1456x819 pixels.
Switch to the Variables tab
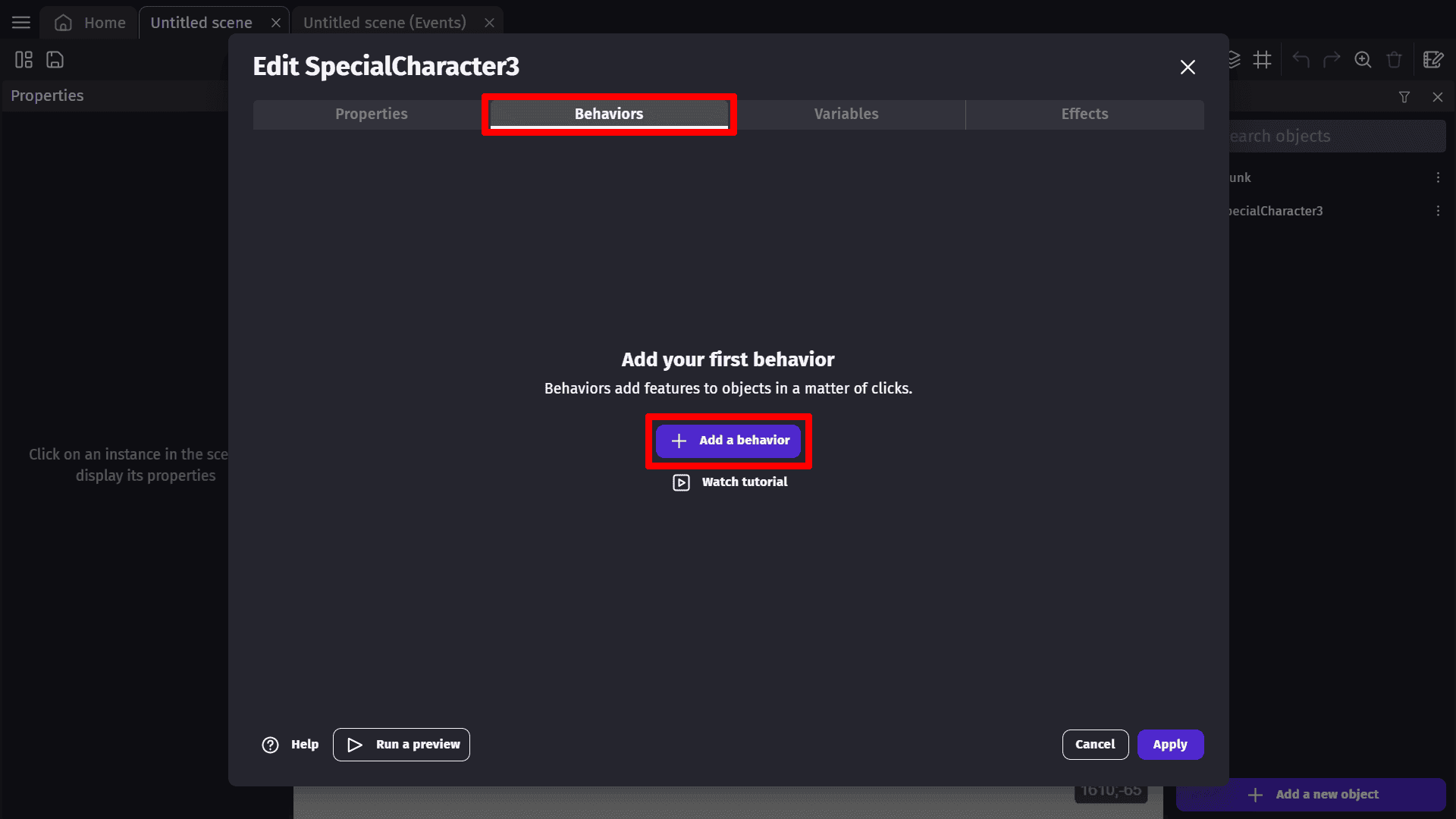tap(846, 114)
